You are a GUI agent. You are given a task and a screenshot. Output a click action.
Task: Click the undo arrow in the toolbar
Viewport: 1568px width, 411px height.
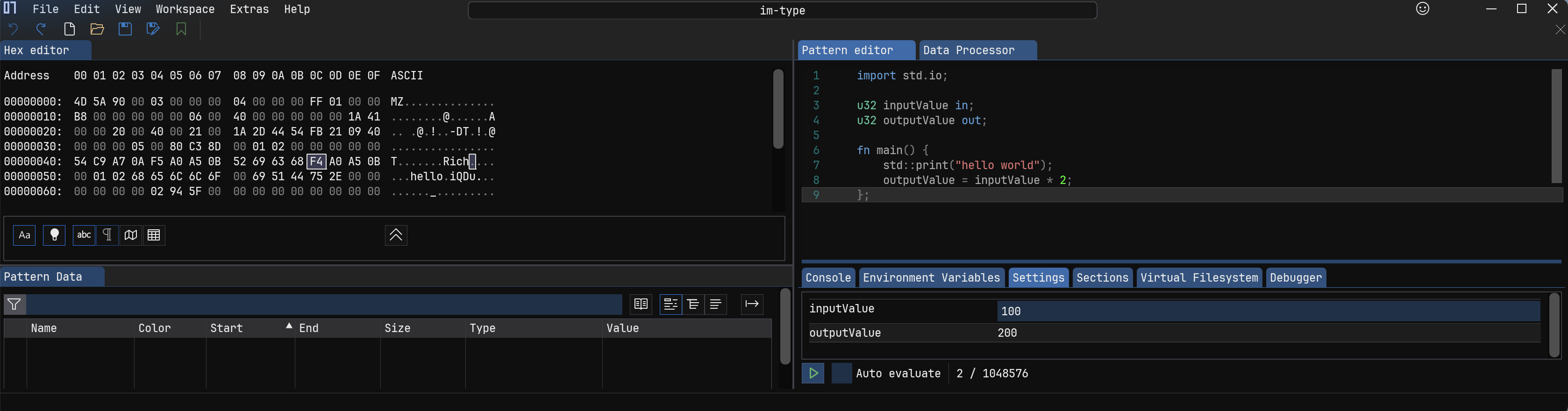click(x=14, y=29)
